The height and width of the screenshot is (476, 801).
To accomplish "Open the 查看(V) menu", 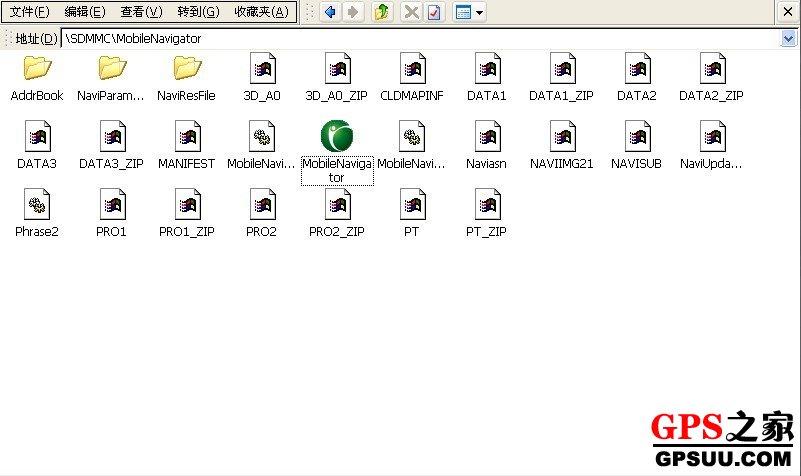I will point(141,12).
